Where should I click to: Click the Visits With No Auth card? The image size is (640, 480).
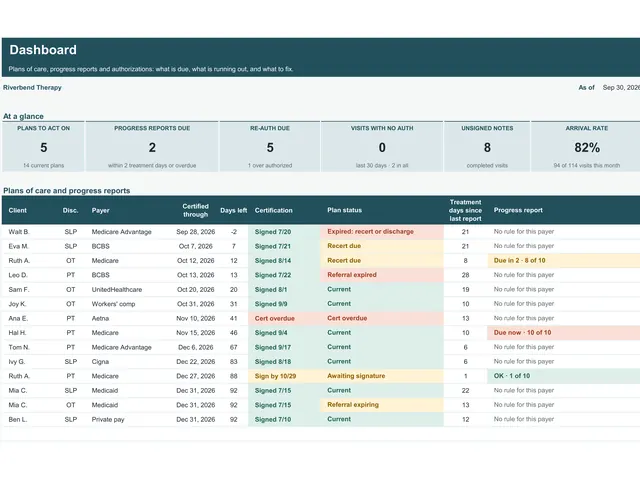(382, 147)
